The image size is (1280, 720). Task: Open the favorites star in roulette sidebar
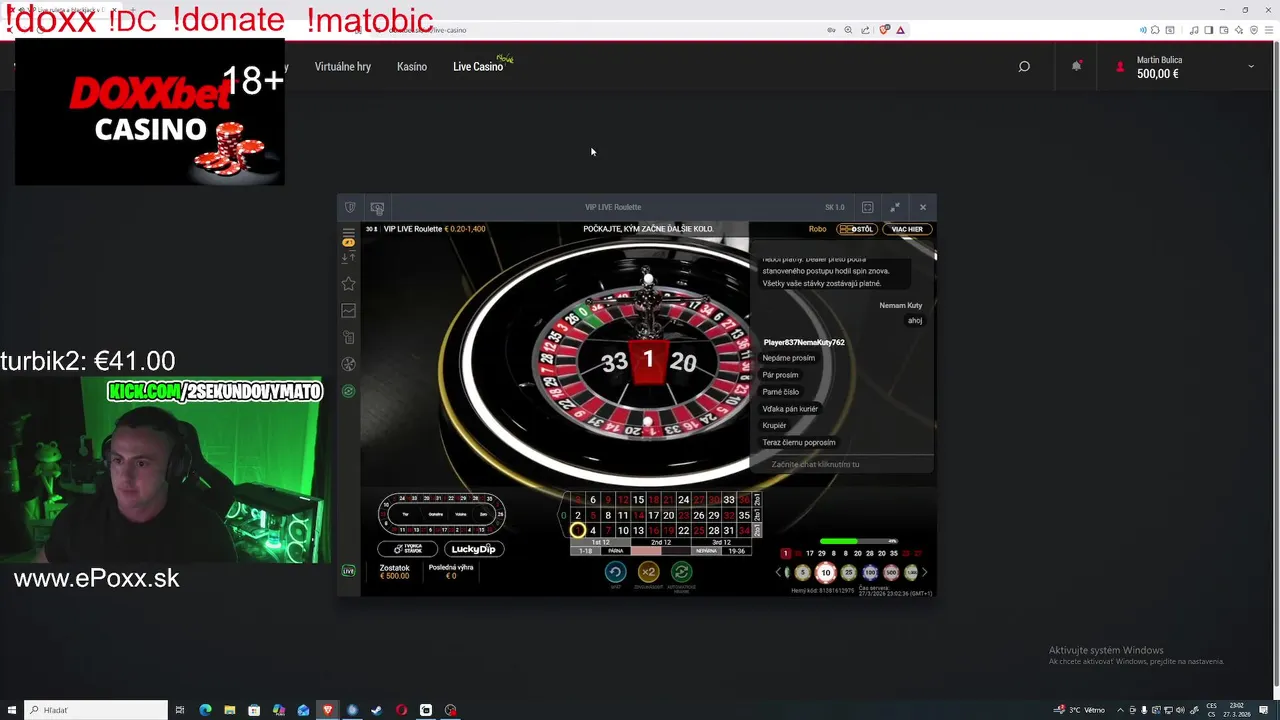(348, 284)
